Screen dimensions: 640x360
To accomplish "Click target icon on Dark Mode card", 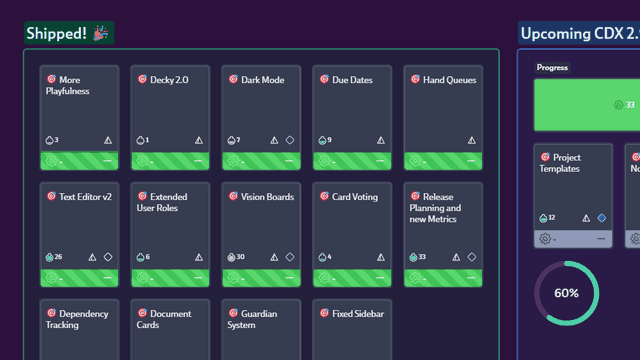I will point(233,79).
